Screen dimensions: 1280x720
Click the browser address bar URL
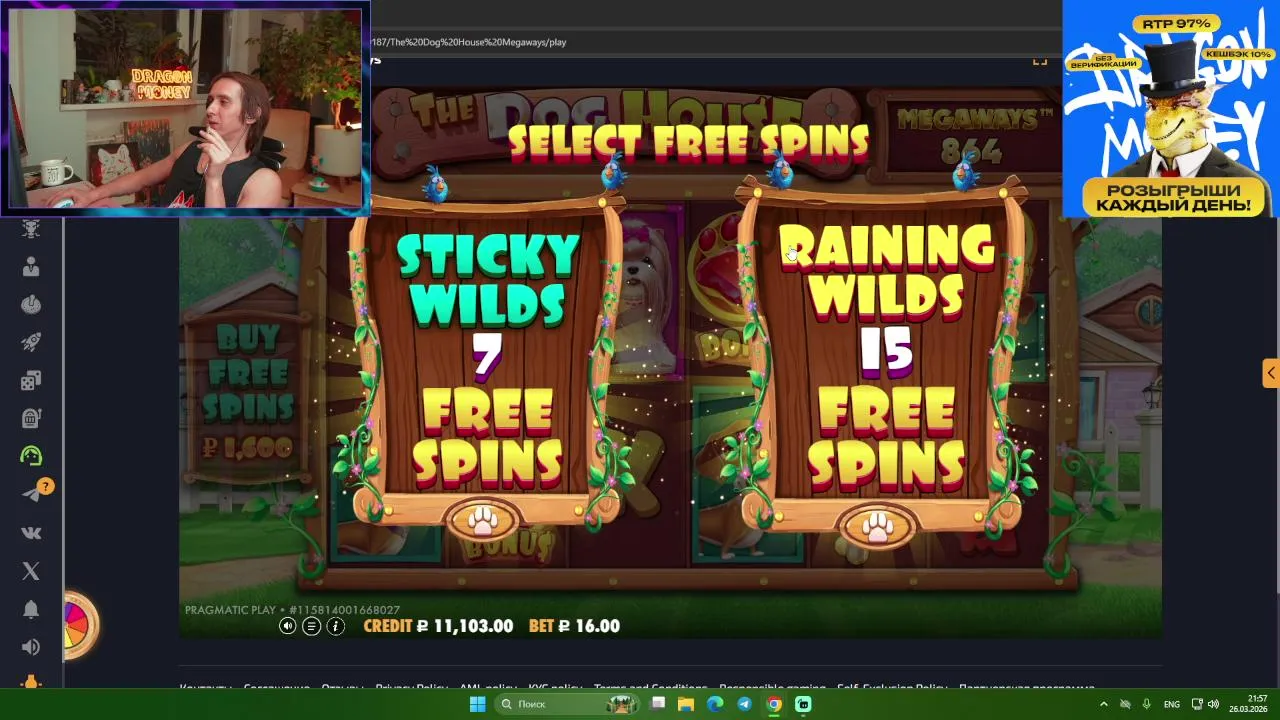[x=468, y=42]
